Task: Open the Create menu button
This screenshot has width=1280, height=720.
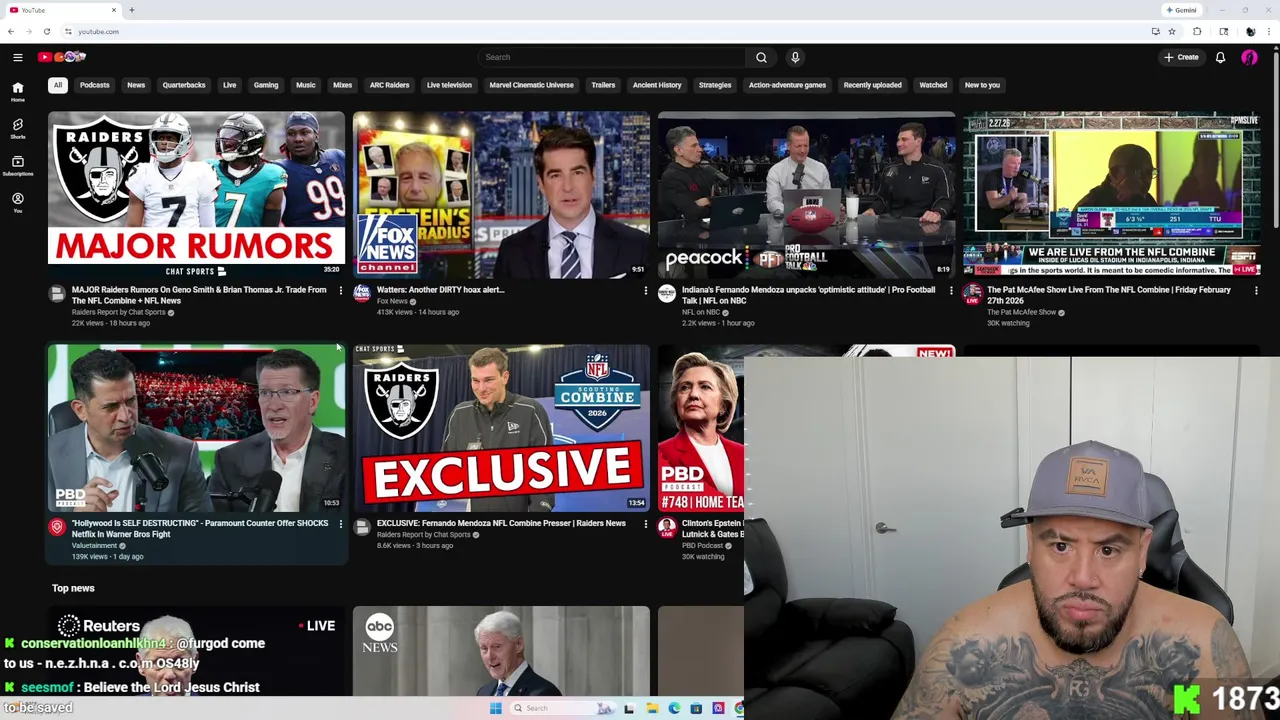Action: click(x=1181, y=57)
